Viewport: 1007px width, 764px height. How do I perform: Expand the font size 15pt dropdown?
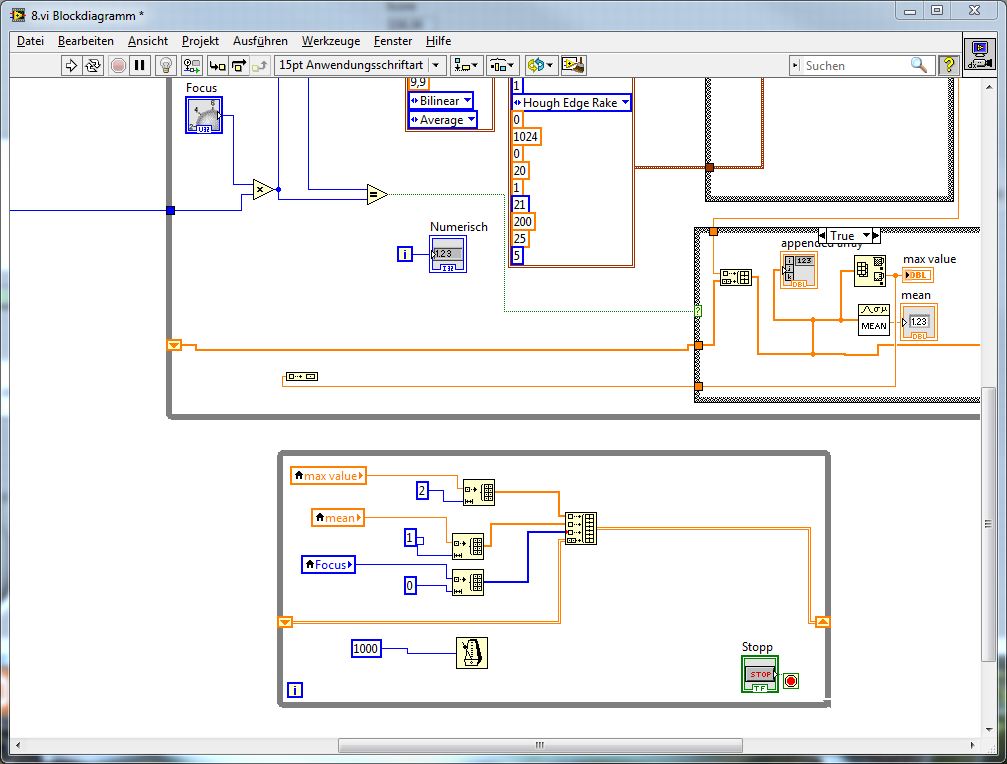pos(360,65)
